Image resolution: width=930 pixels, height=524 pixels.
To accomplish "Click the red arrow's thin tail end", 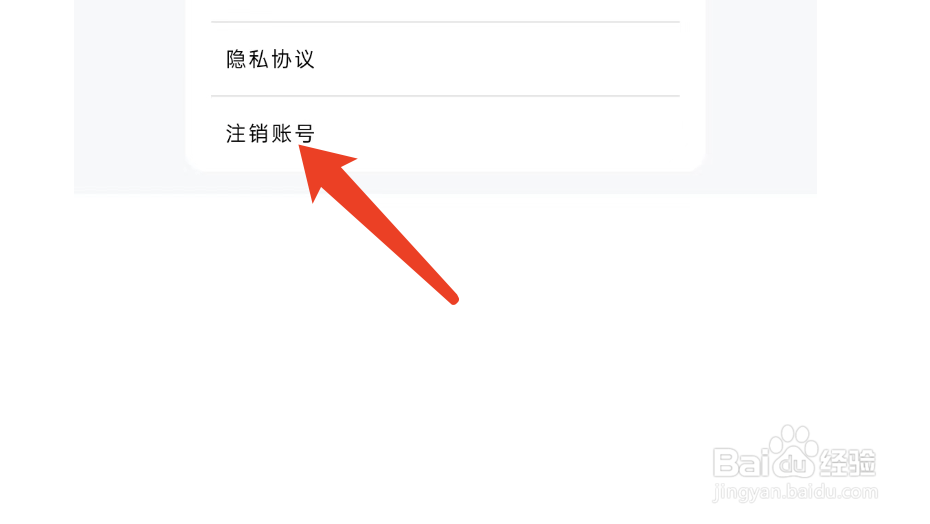I will click(x=452, y=297).
